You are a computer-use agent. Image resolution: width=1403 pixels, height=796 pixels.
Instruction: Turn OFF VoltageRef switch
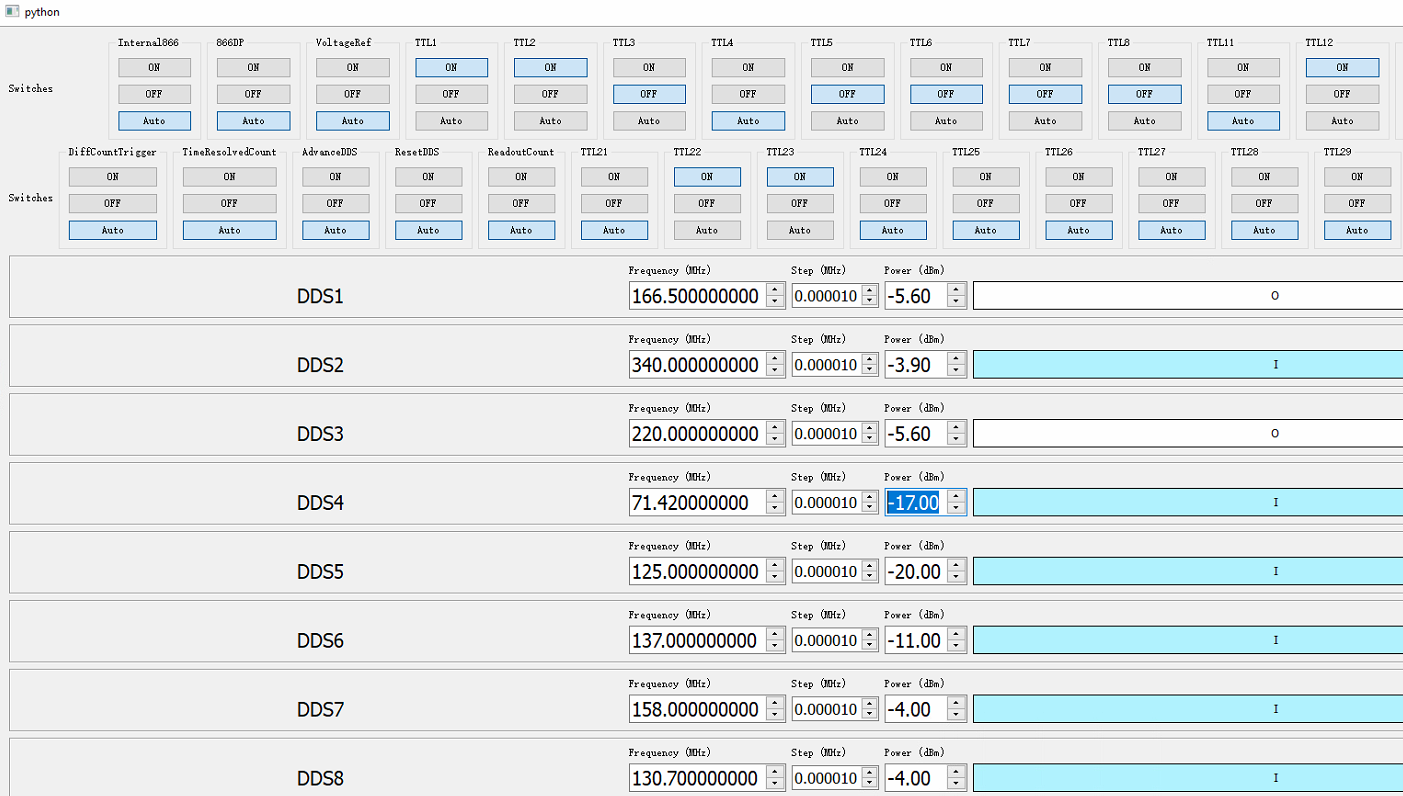pos(352,93)
